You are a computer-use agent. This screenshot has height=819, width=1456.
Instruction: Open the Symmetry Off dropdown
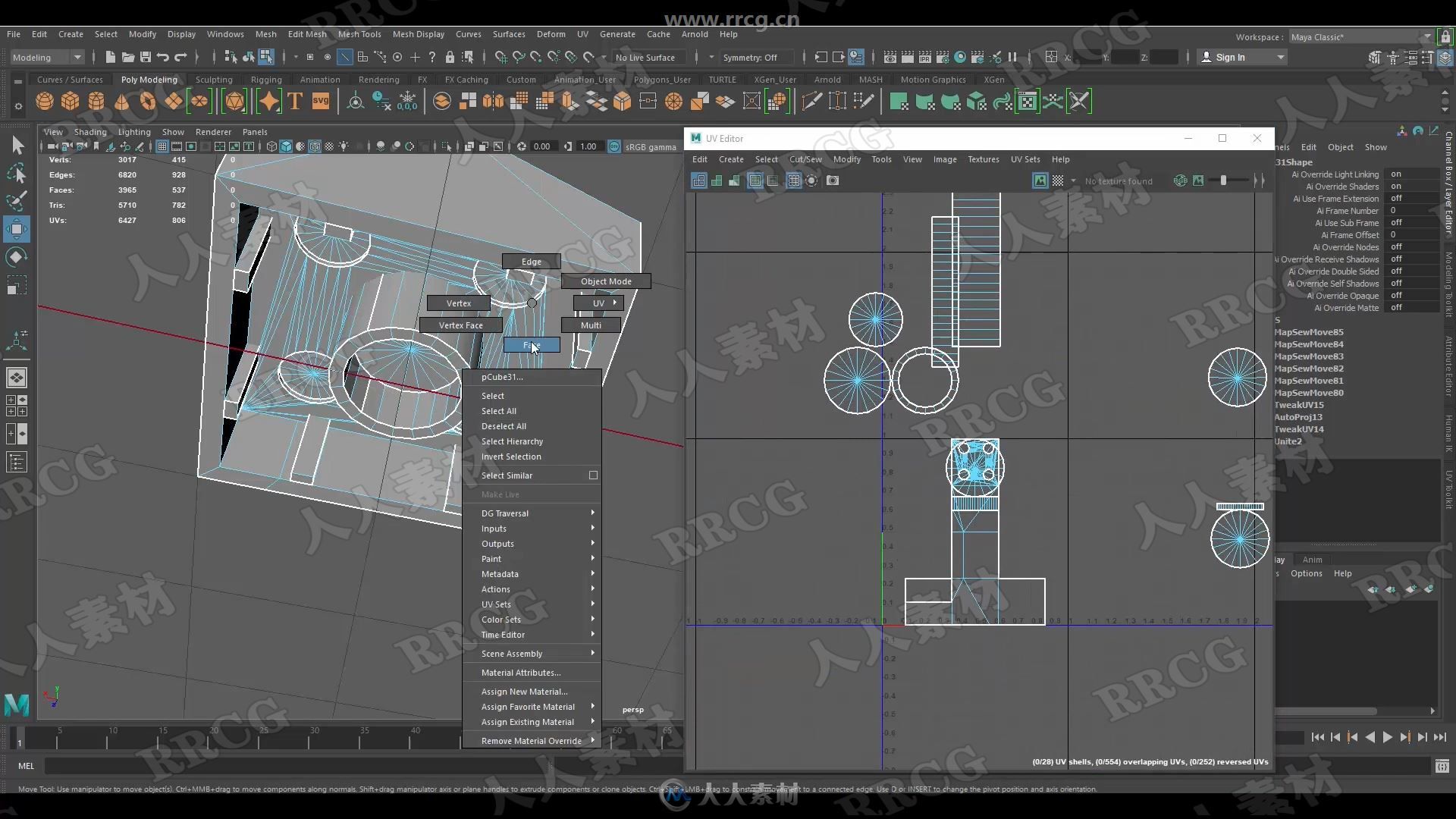click(756, 57)
